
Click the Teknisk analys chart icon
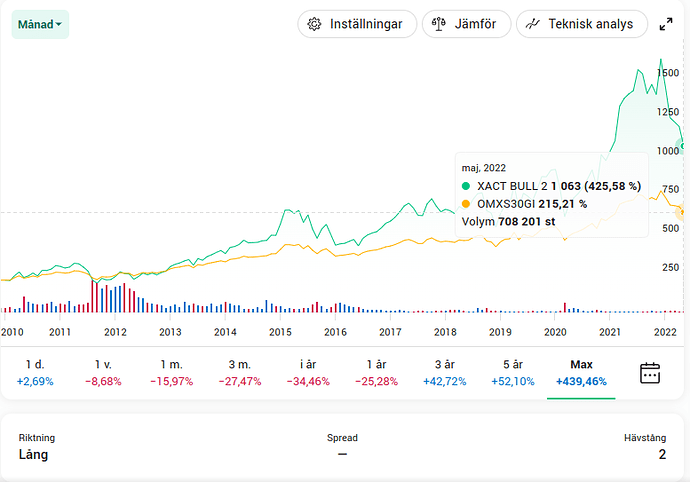click(532, 24)
